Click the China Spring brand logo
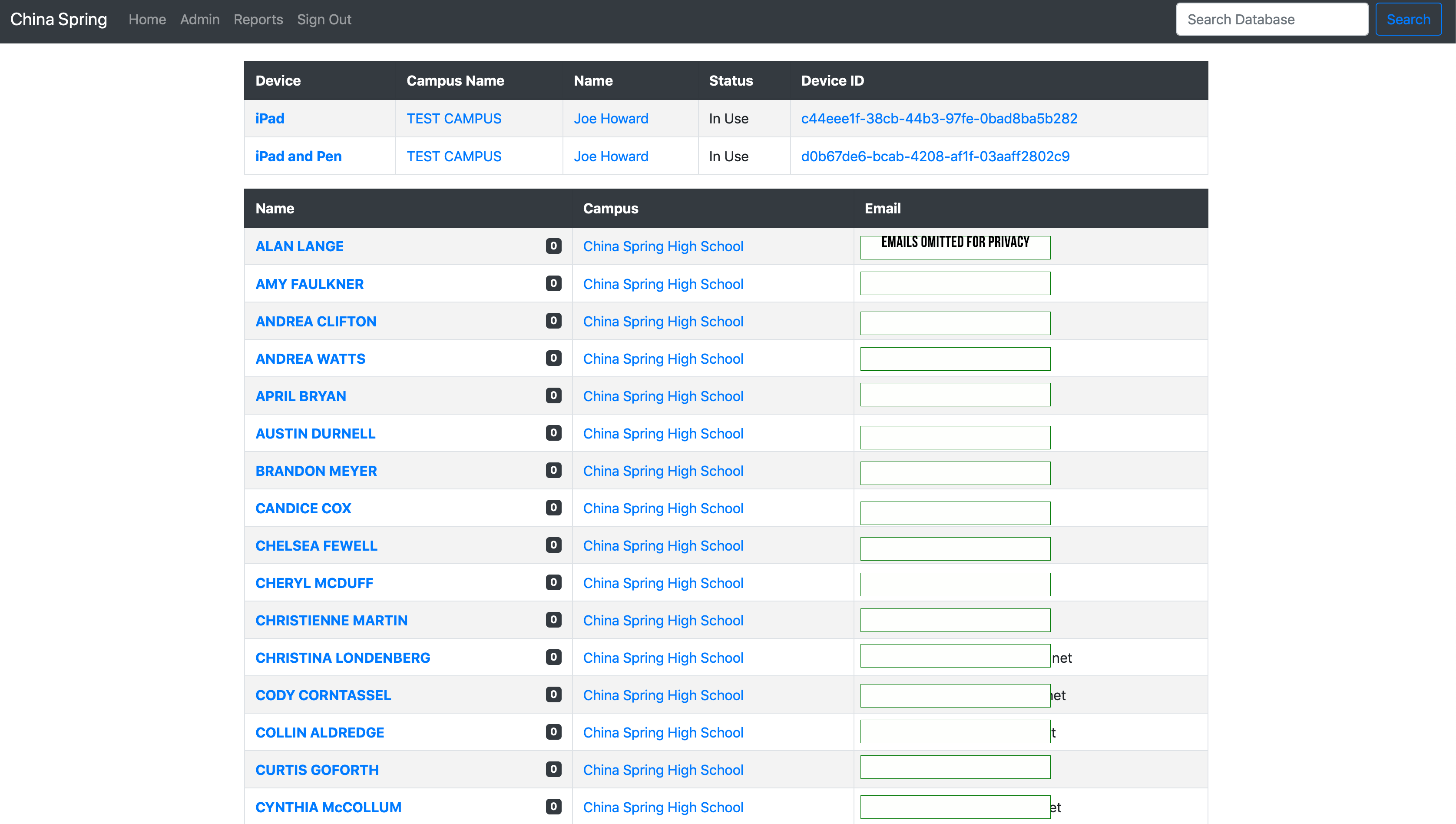Screen dimensions: 1456x824 [x=58, y=19]
